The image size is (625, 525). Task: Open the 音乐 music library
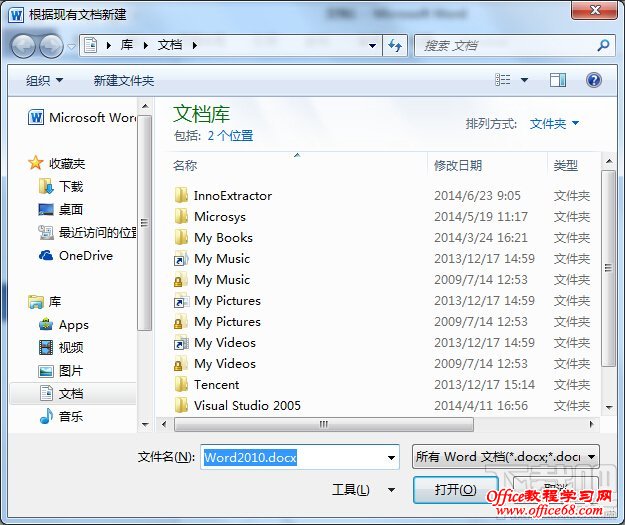[x=61, y=417]
